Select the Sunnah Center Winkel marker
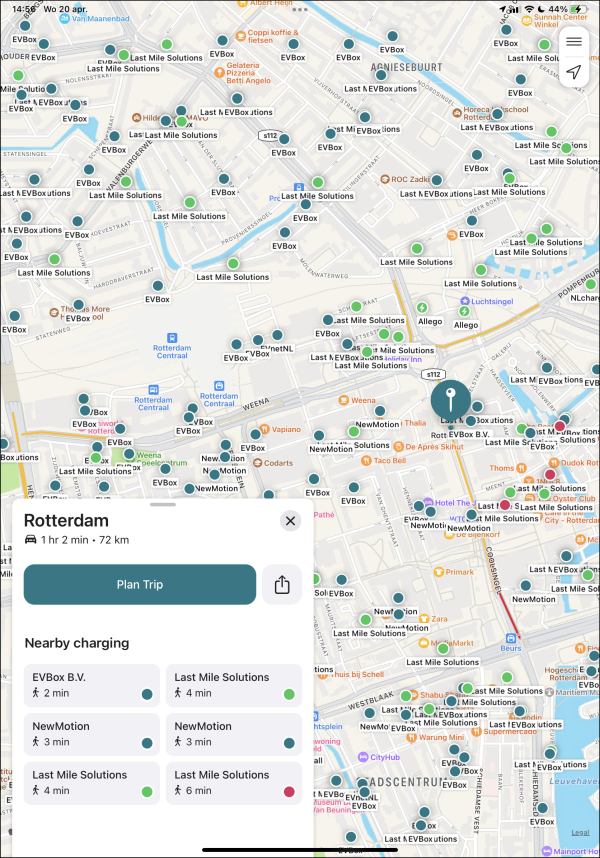Screen dimensions: 600x858 [x=527, y=21]
